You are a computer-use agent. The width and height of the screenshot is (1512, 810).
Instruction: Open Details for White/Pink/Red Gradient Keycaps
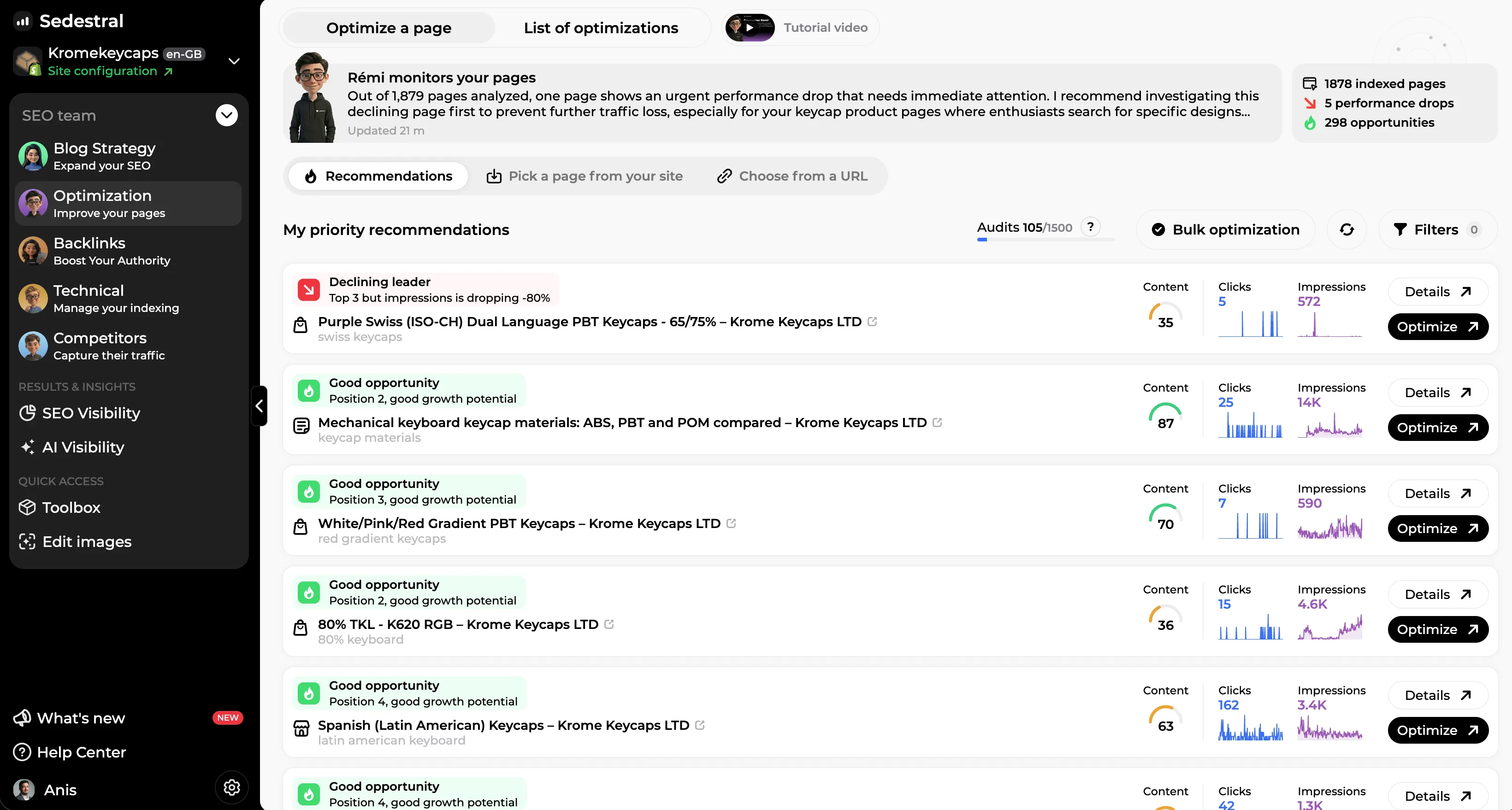point(1438,493)
